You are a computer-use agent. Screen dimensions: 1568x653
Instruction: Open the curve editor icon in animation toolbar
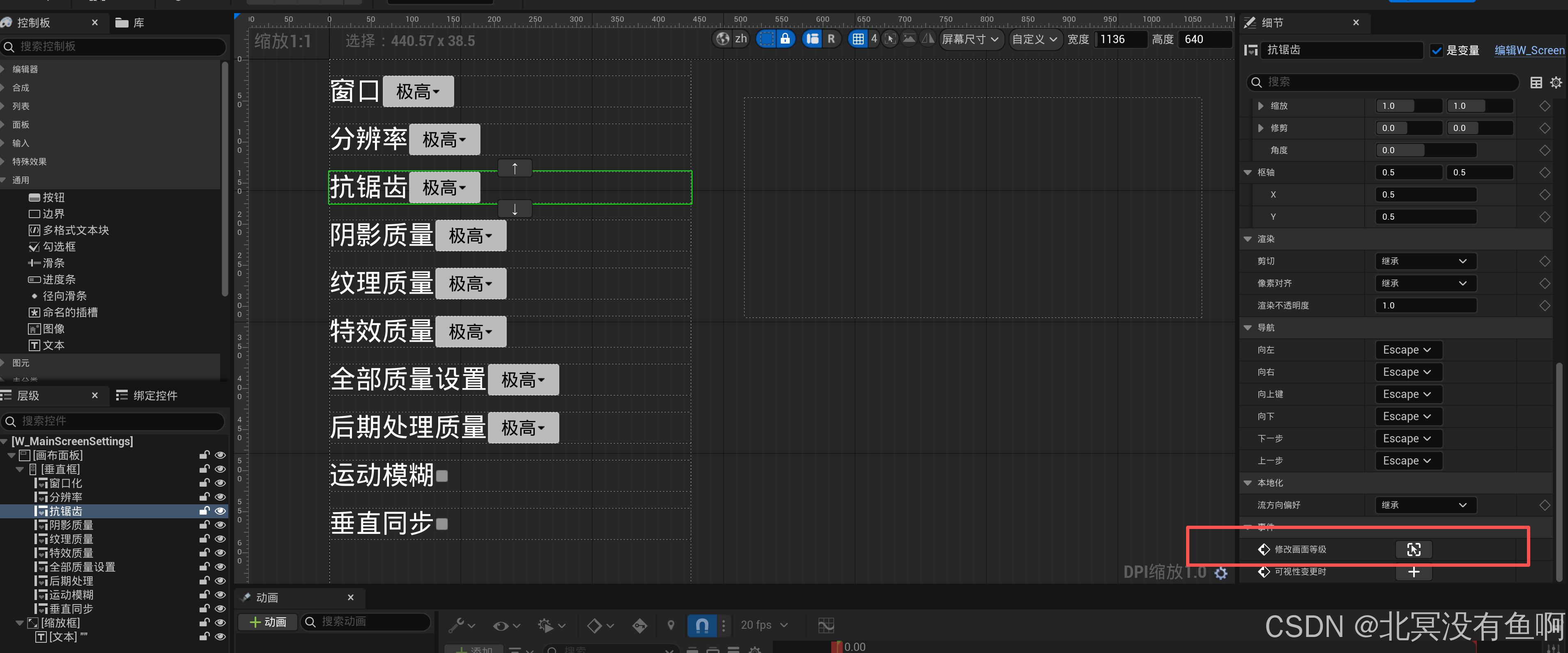[x=825, y=625]
